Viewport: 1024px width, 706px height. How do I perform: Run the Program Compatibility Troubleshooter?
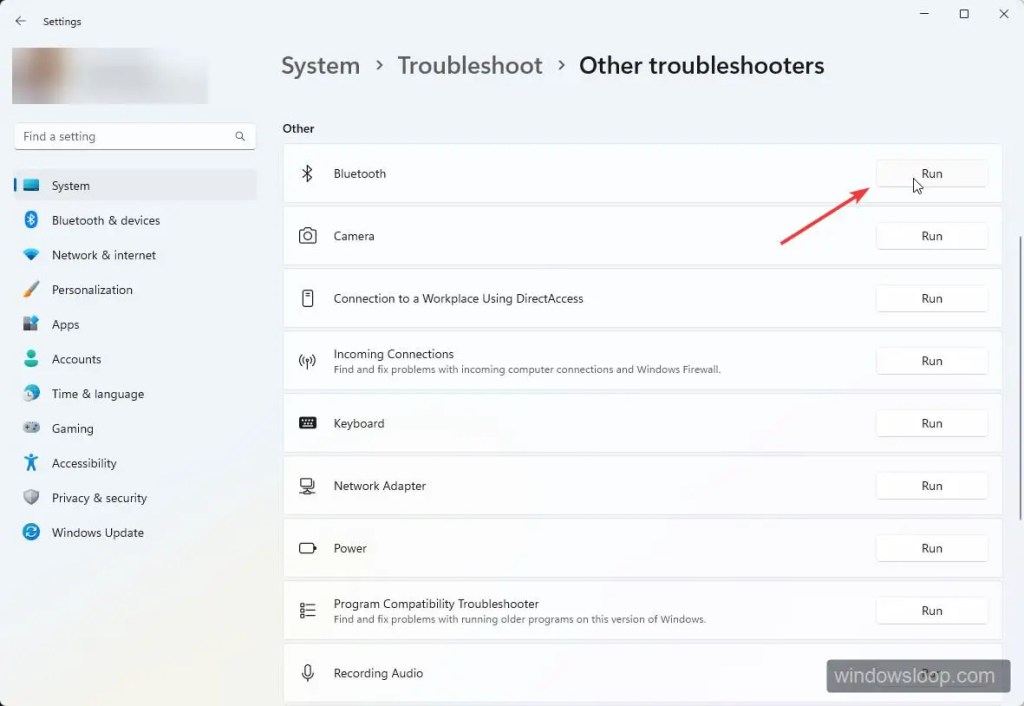pos(931,611)
